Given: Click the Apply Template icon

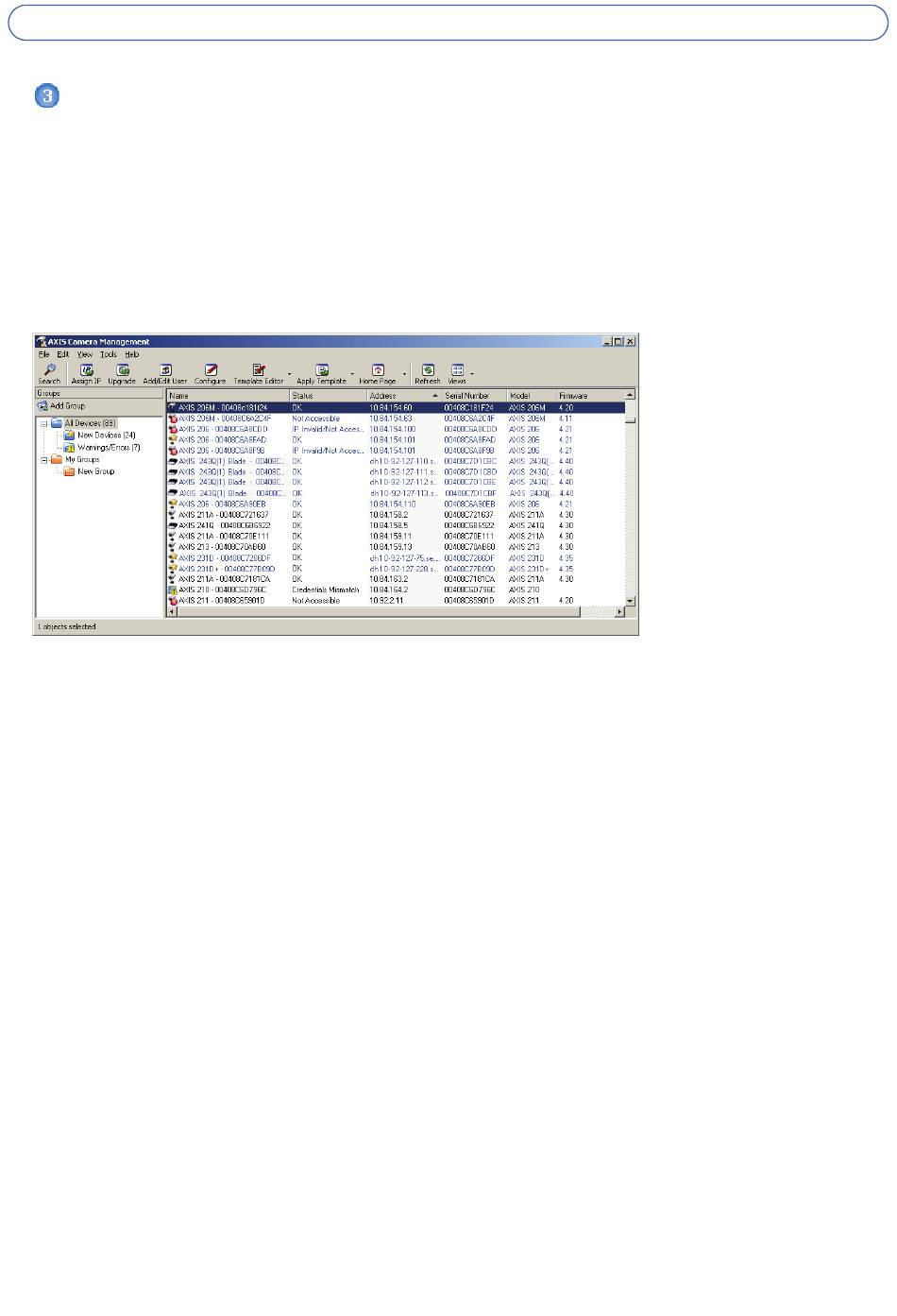Looking at the screenshot, I should pos(321,374).
